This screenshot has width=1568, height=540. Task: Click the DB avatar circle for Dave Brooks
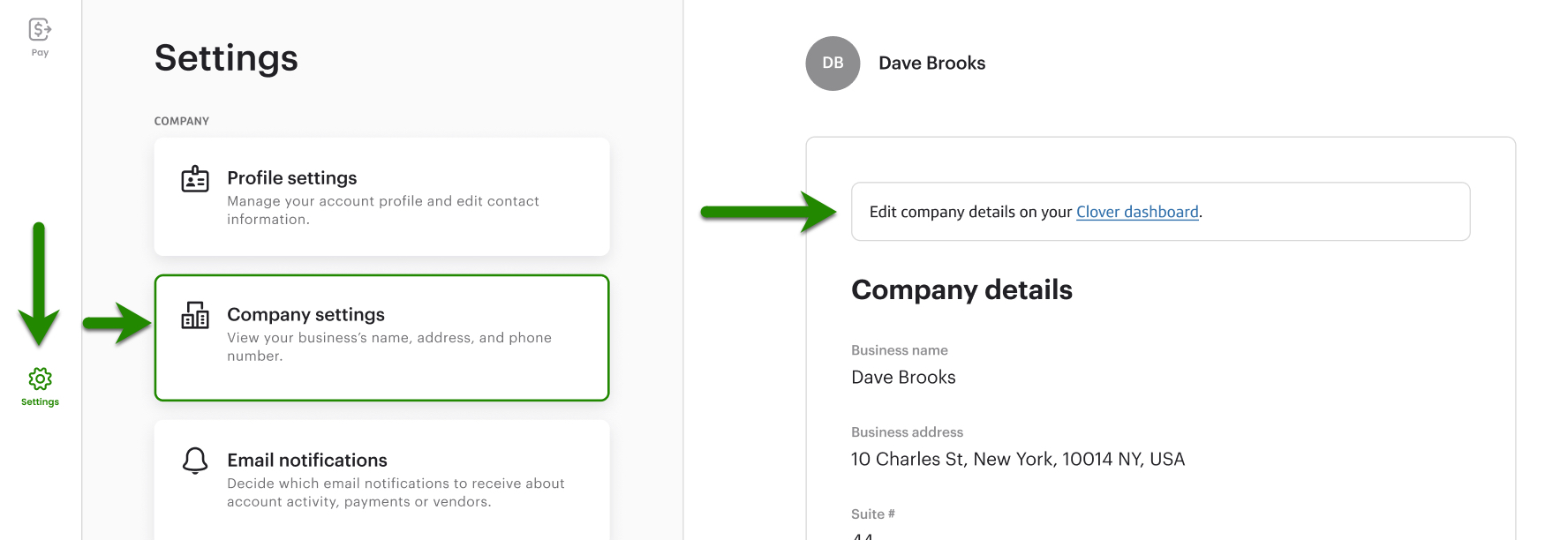click(x=831, y=64)
